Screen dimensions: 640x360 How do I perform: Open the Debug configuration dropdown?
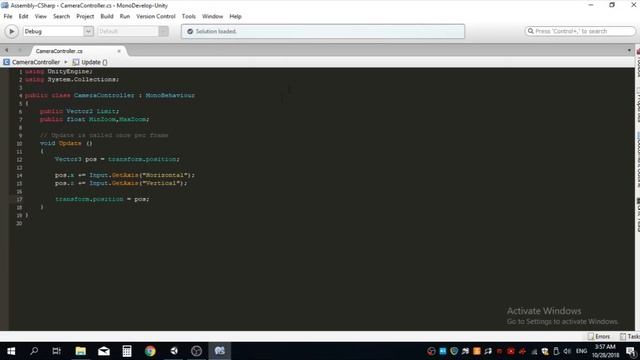[x=58, y=31]
